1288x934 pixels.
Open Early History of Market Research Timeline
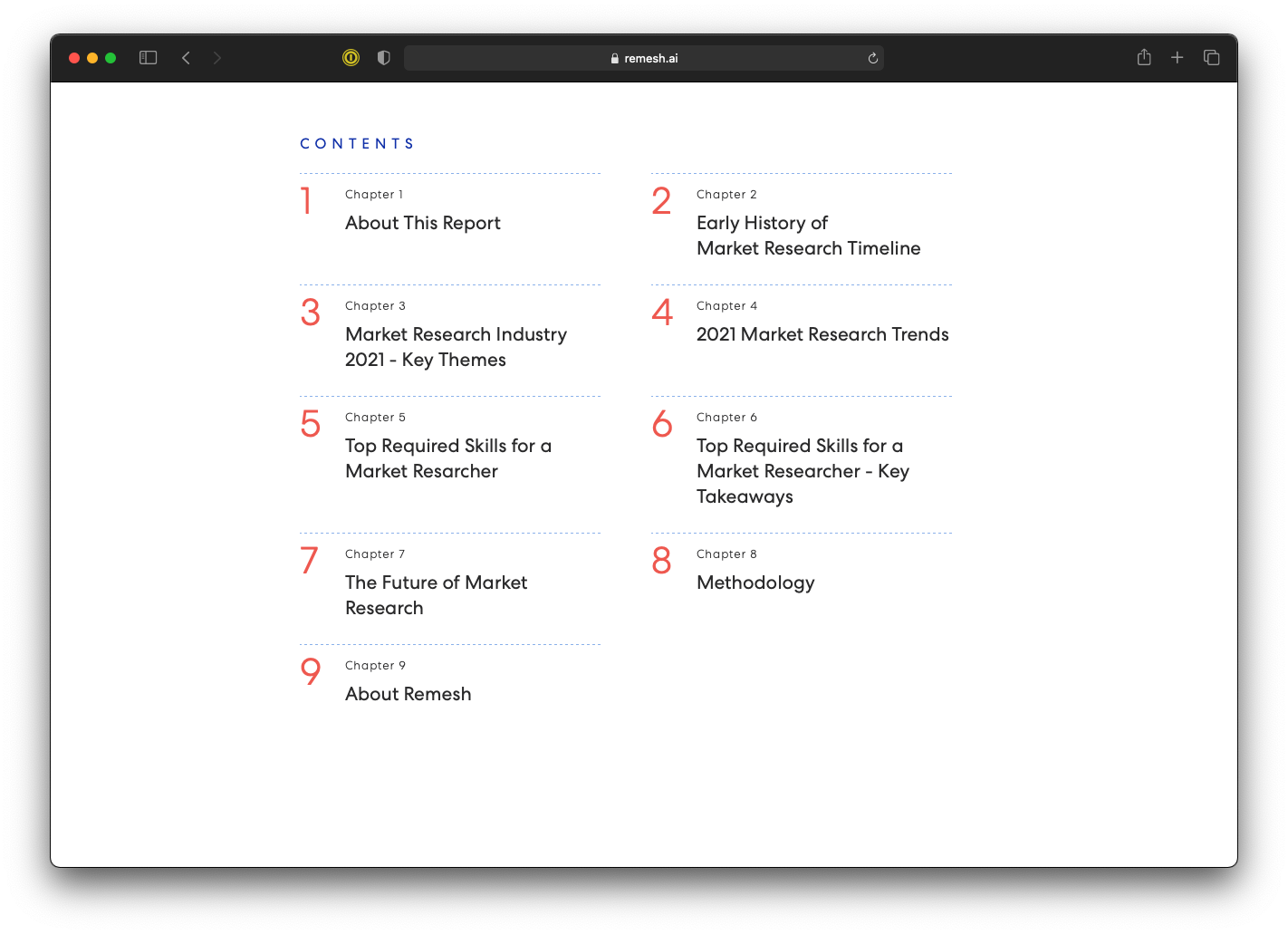point(809,236)
